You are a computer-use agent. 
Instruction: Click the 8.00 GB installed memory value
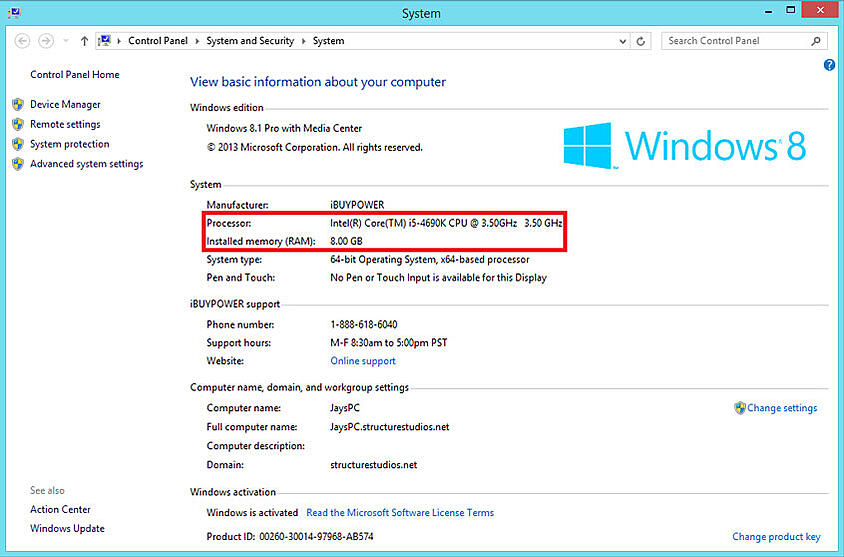point(346,241)
